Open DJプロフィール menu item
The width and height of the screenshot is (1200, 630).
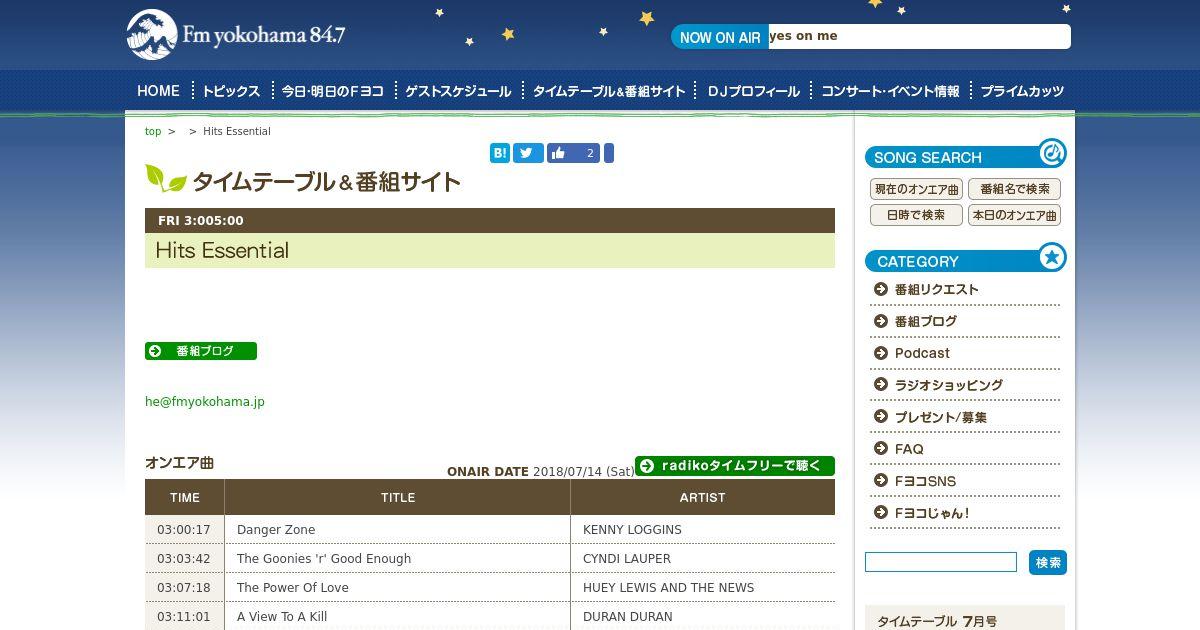coord(754,91)
